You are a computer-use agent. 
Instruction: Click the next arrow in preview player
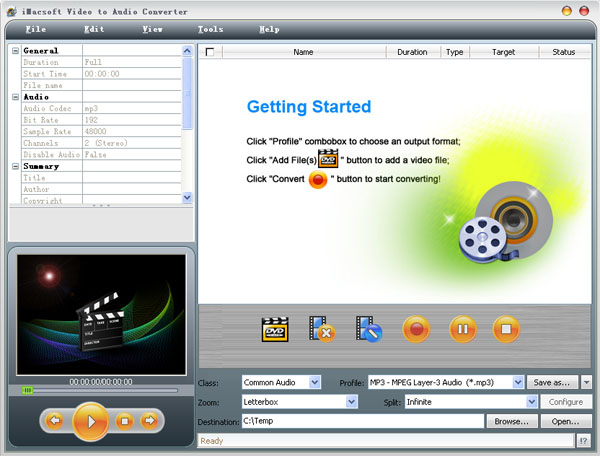point(149,421)
